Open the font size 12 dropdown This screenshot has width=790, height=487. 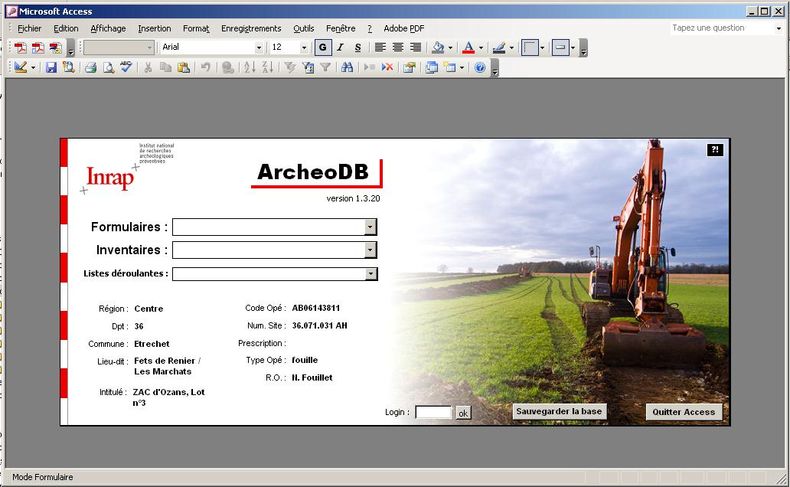click(304, 47)
